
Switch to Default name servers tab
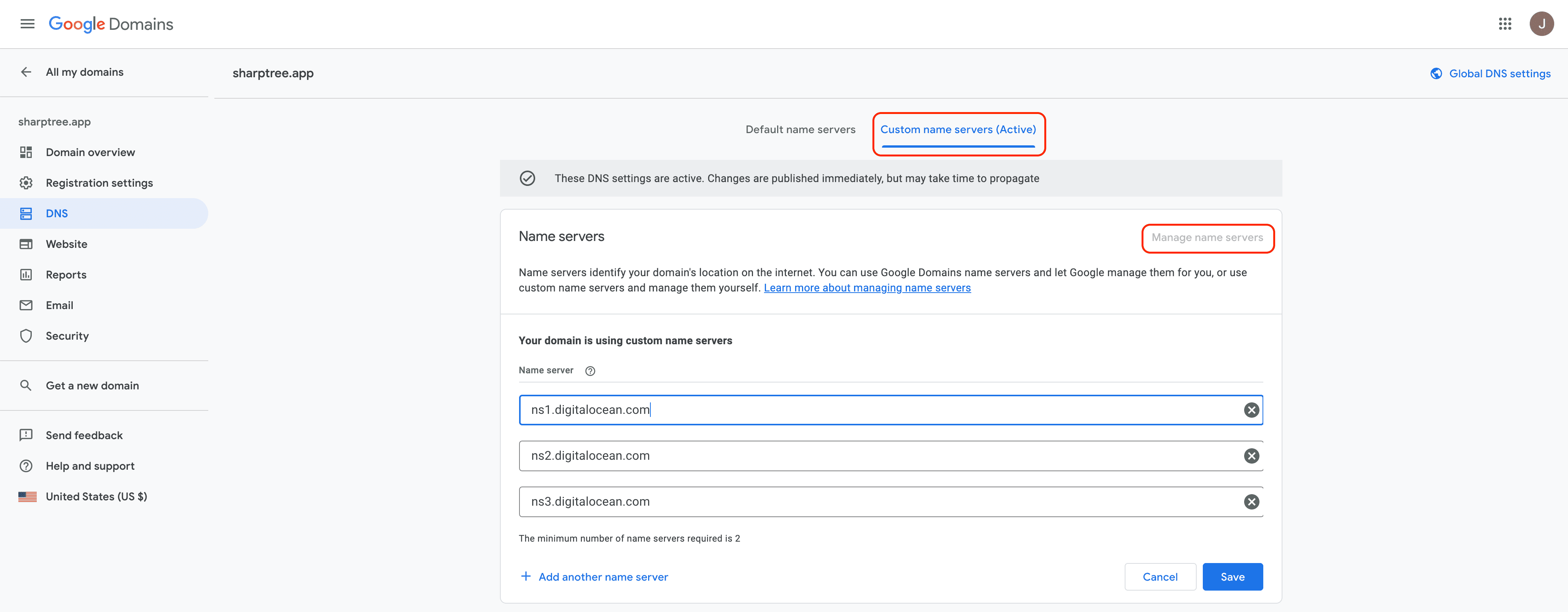[800, 130]
